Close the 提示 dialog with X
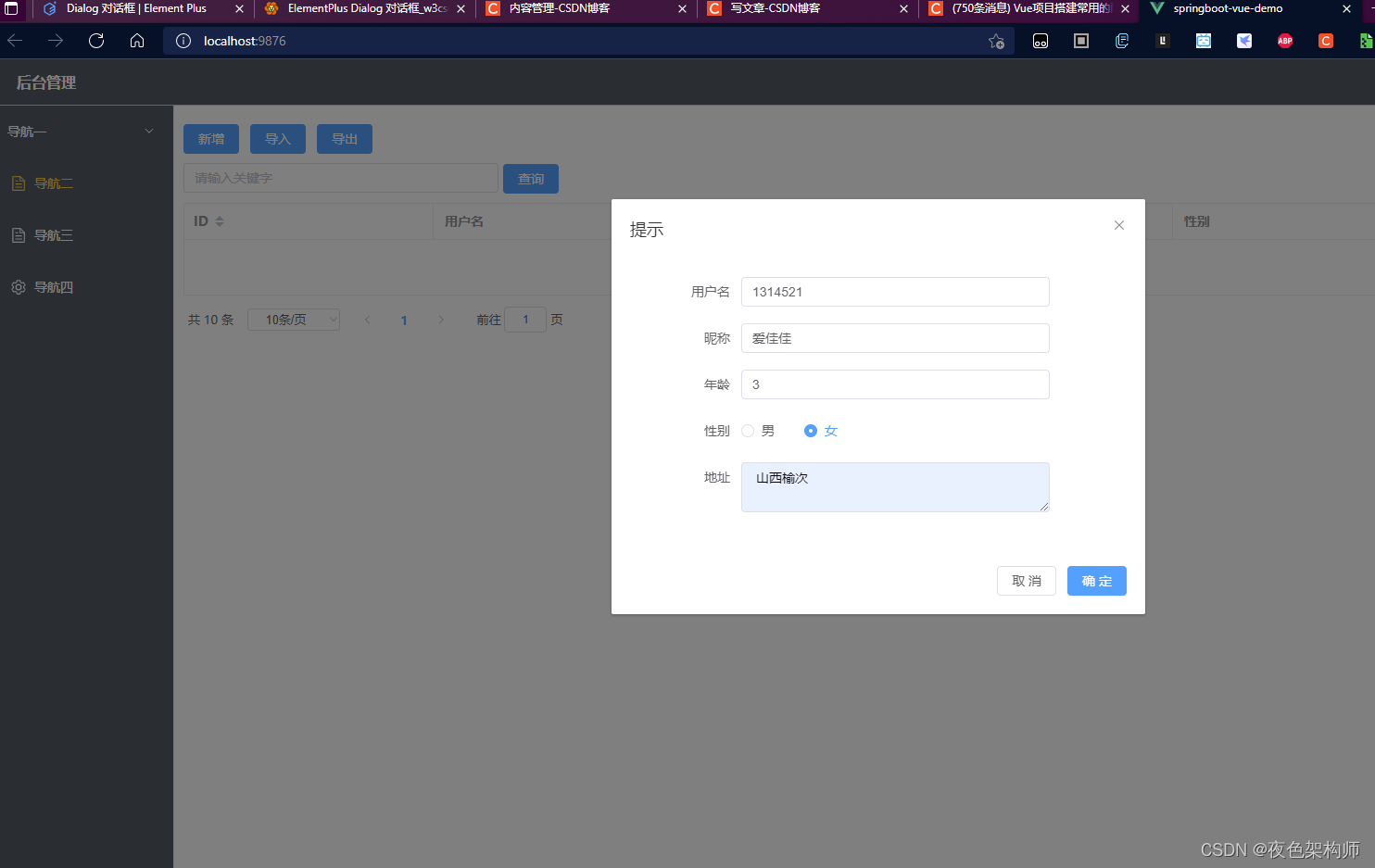 click(x=1119, y=225)
